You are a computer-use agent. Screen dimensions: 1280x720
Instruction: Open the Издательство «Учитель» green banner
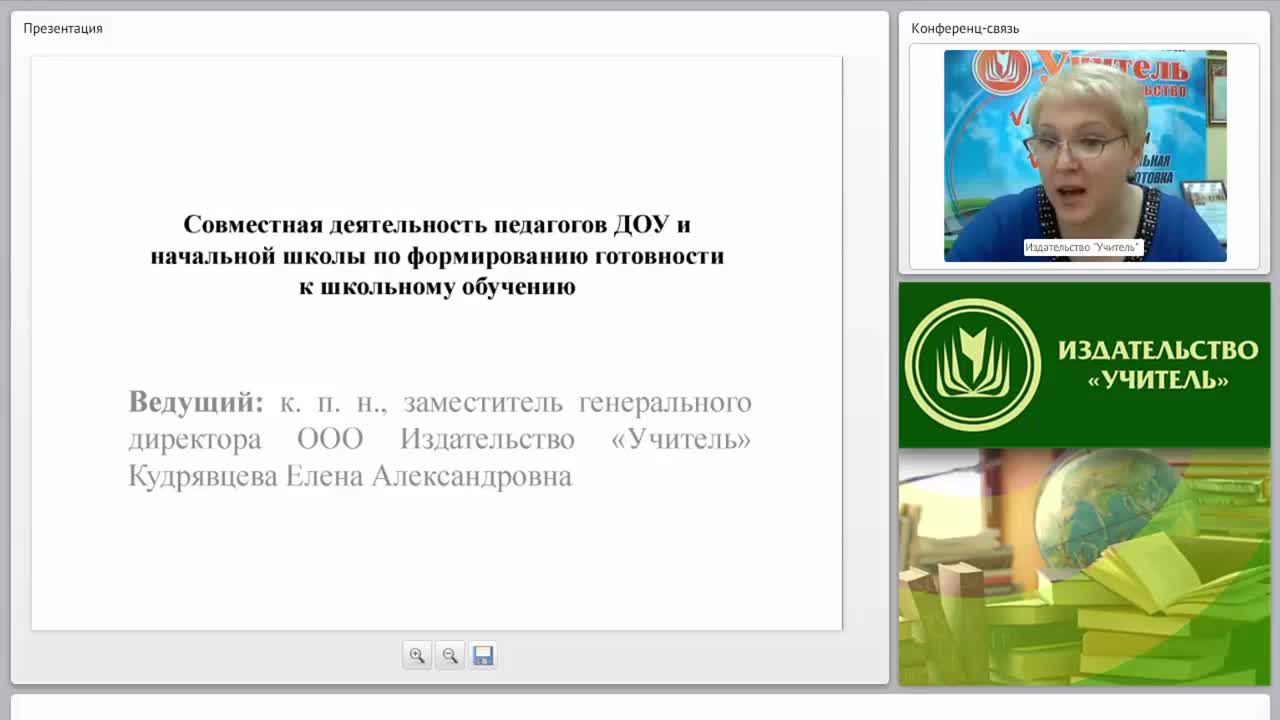[x=1084, y=365]
